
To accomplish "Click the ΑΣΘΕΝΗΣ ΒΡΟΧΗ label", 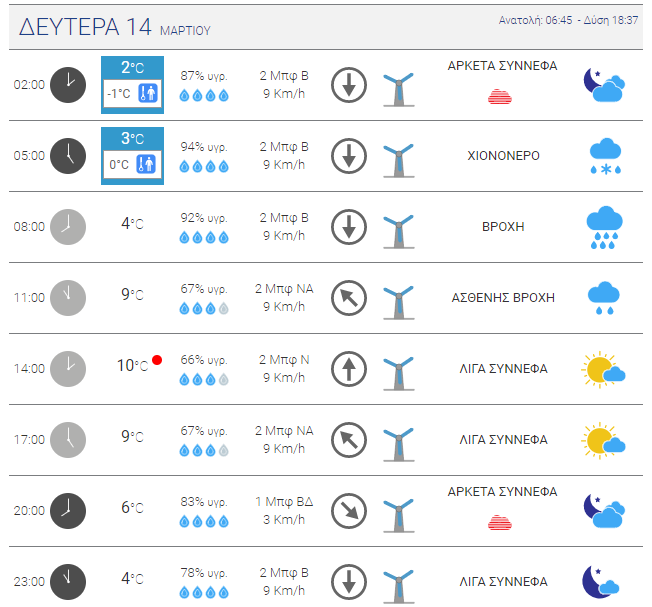I will pyautogui.click(x=503, y=297).
